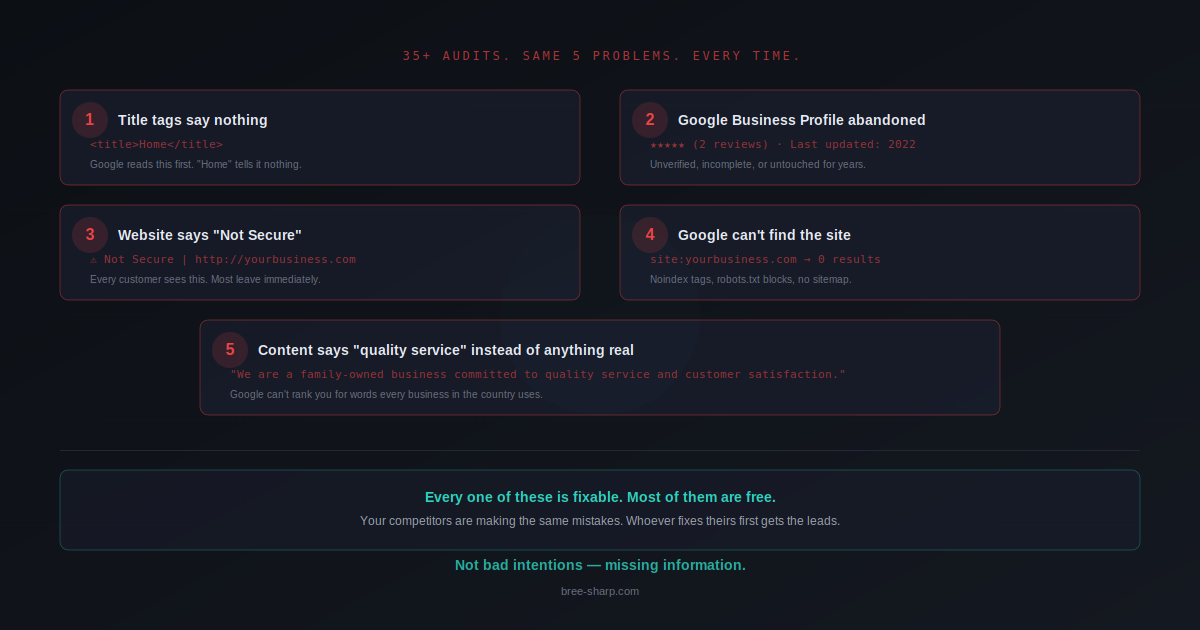
Task: Click the red number 2 badge
Action: (650, 120)
